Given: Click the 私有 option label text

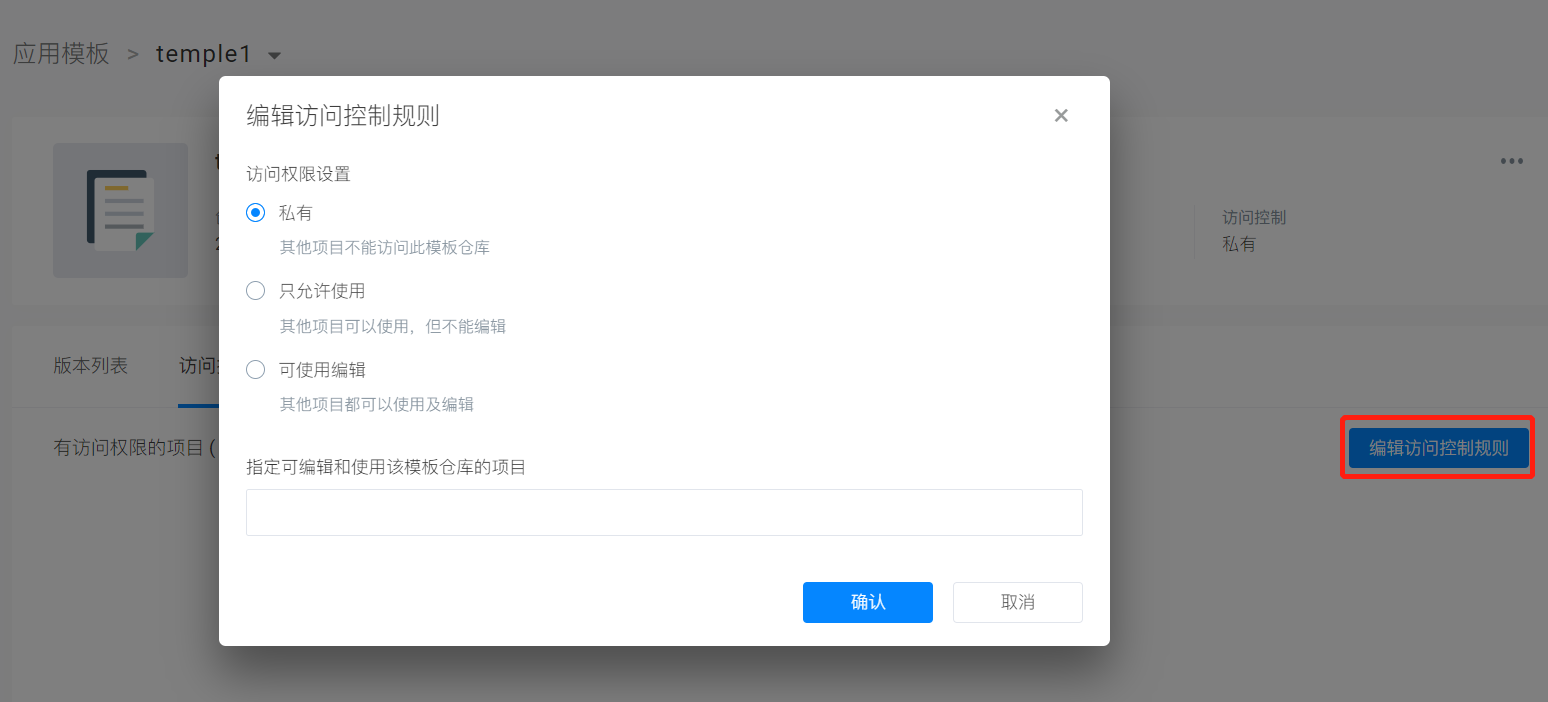Looking at the screenshot, I should [296, 213].
